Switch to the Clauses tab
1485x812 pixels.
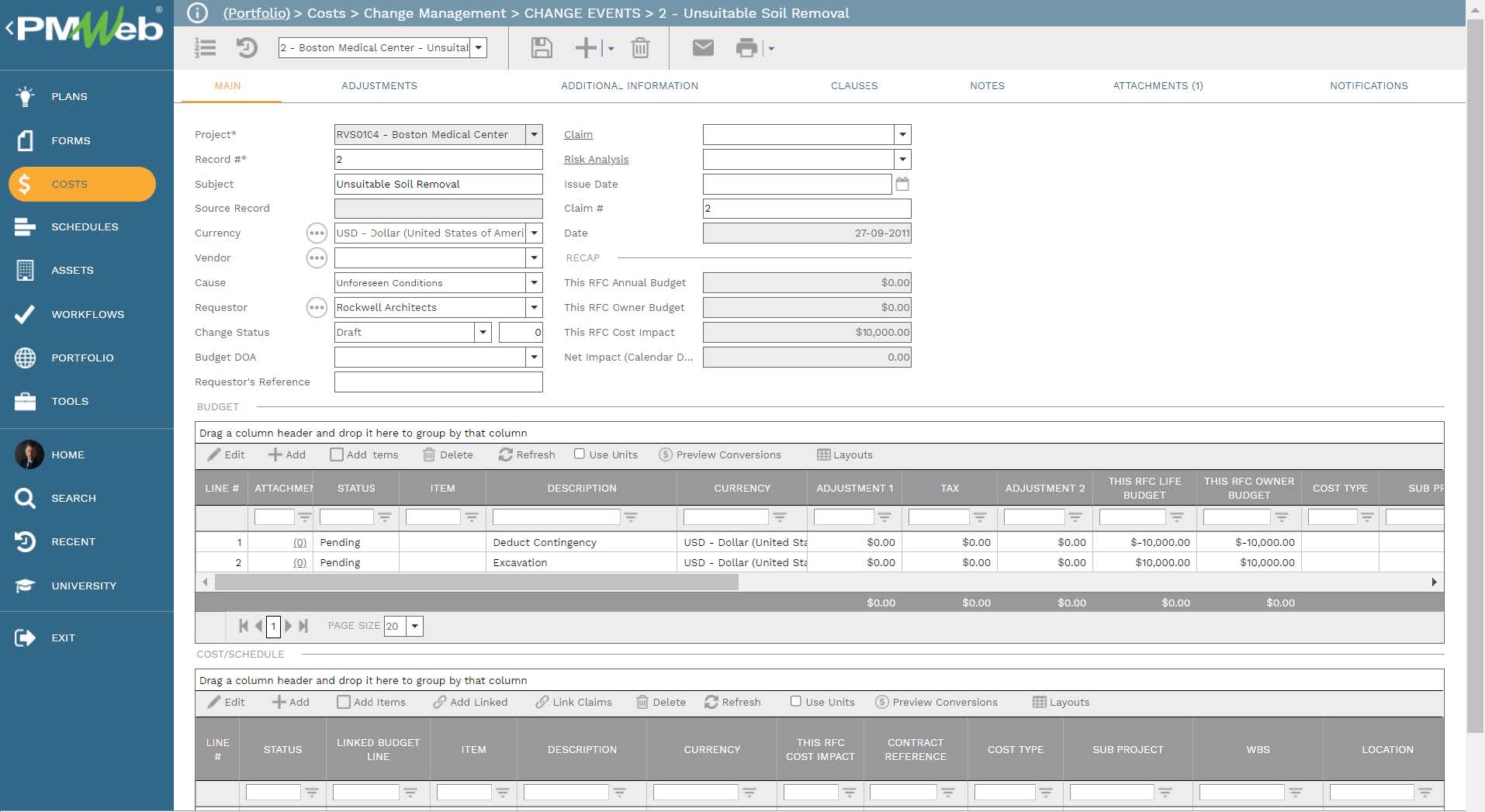854,85
